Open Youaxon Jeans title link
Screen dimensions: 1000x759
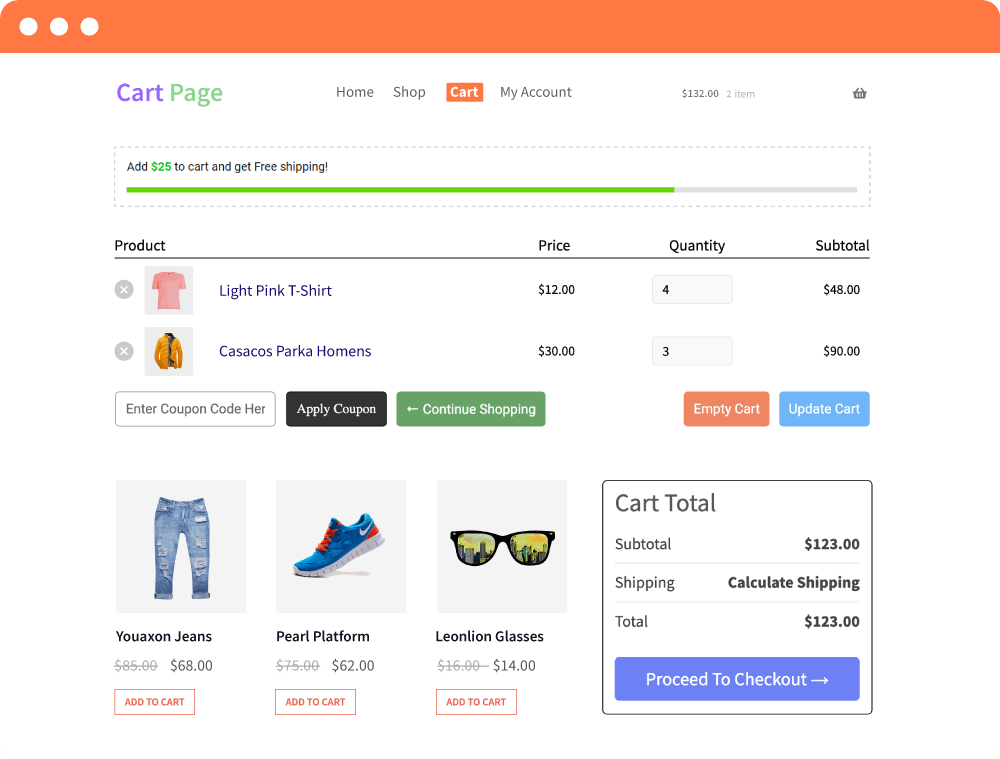(x=164, y=636)
